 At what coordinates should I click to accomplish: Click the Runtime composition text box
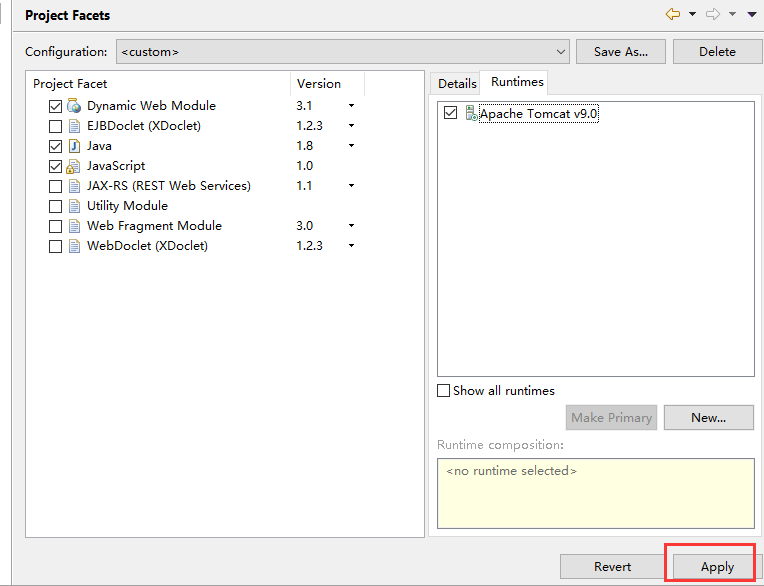(x=595, y=493)
